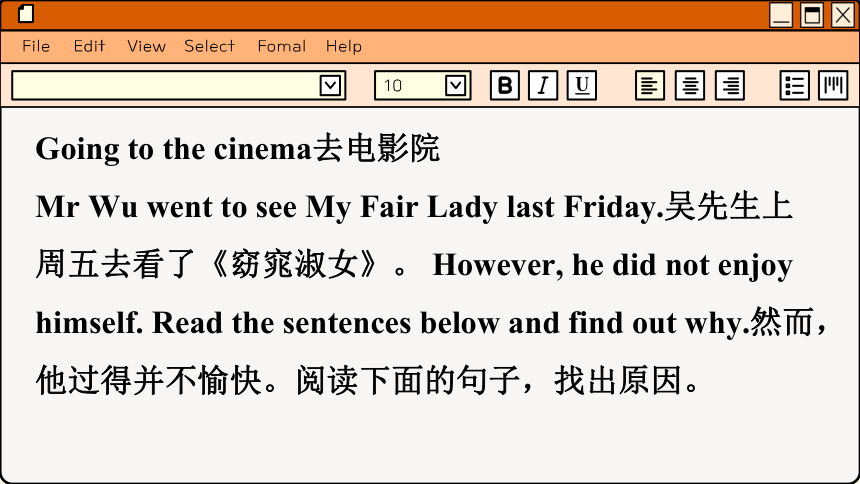Image resolution: width=860 pixels, height=484 pixels.
Task: Toggle Underline formatting
Action: point(582,85)
